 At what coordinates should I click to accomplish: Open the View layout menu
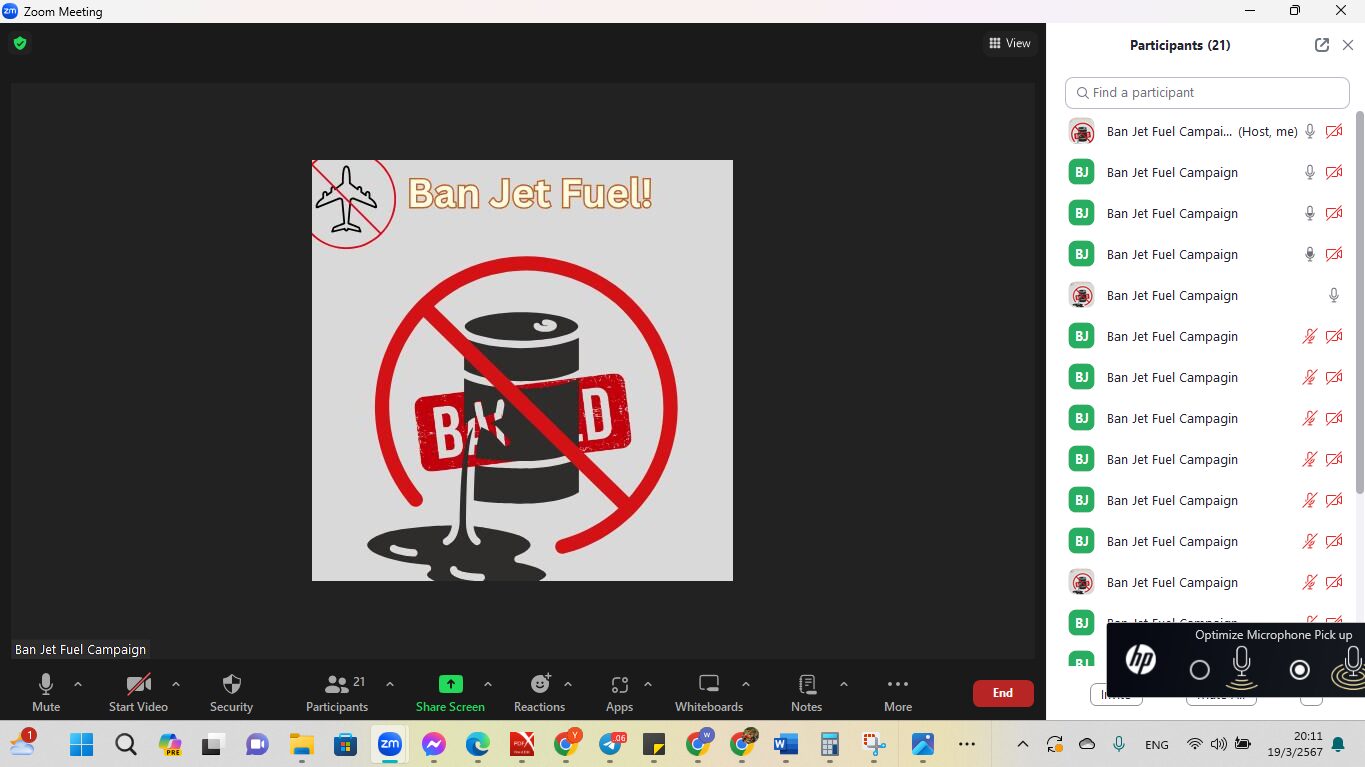pos(1010,43)
